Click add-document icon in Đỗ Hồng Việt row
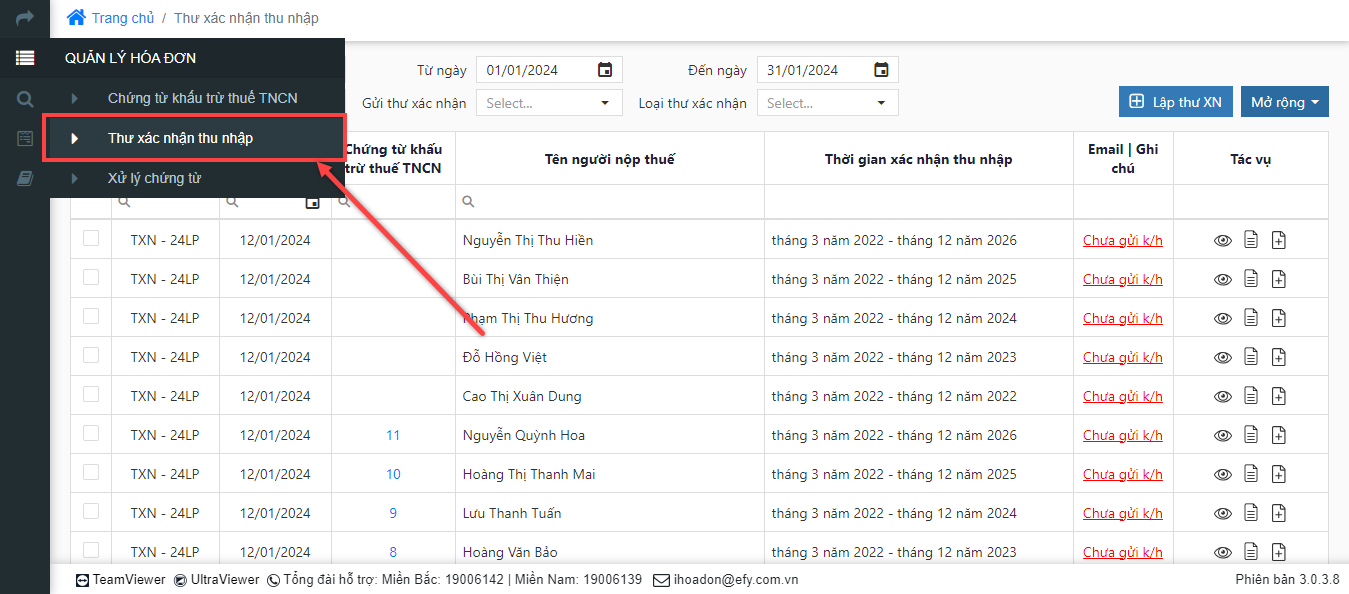This screenshot has height=594, width=1349. coord(1279,357)
